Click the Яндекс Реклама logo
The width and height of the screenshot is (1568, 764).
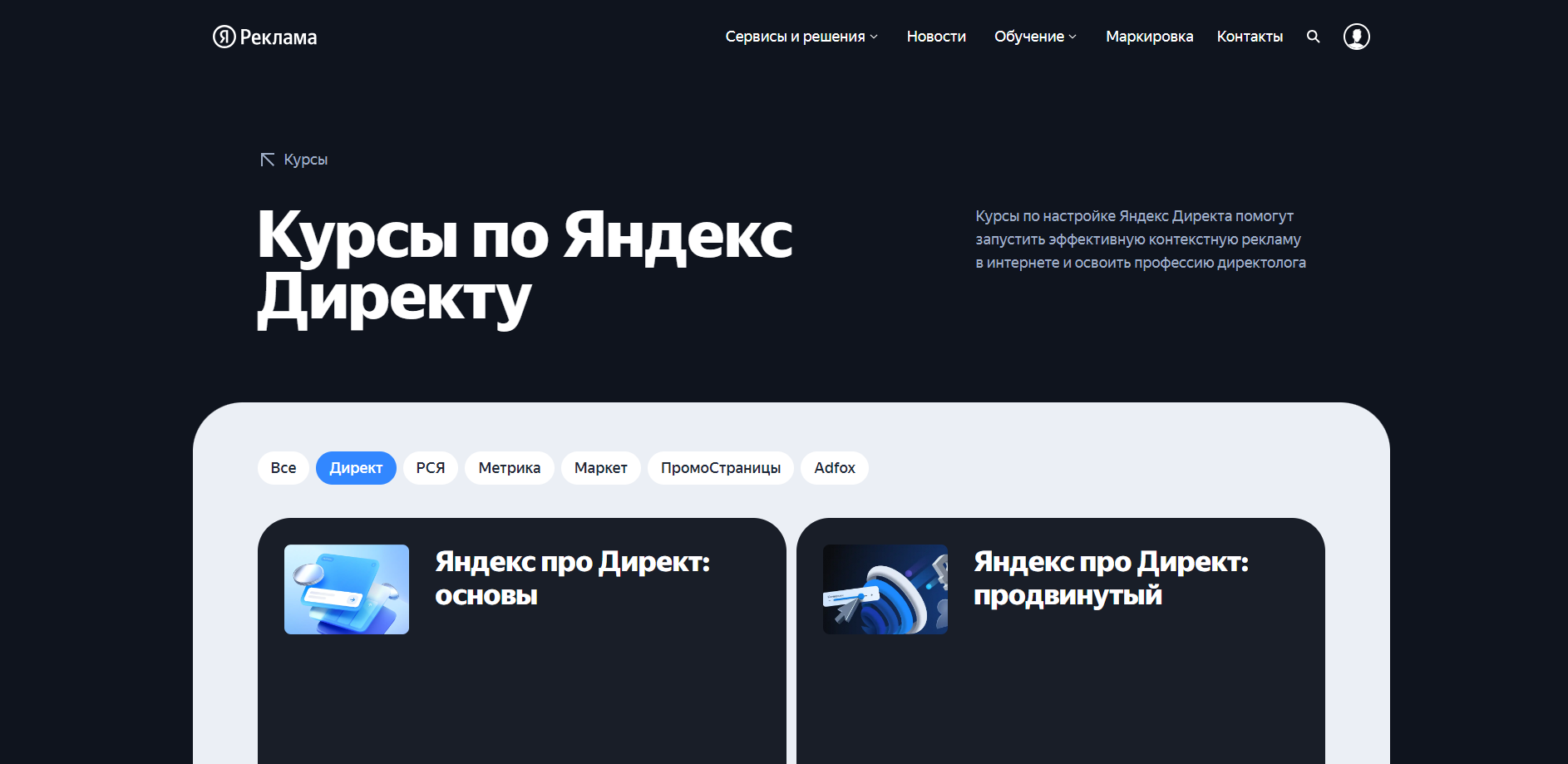coord(265,37)
